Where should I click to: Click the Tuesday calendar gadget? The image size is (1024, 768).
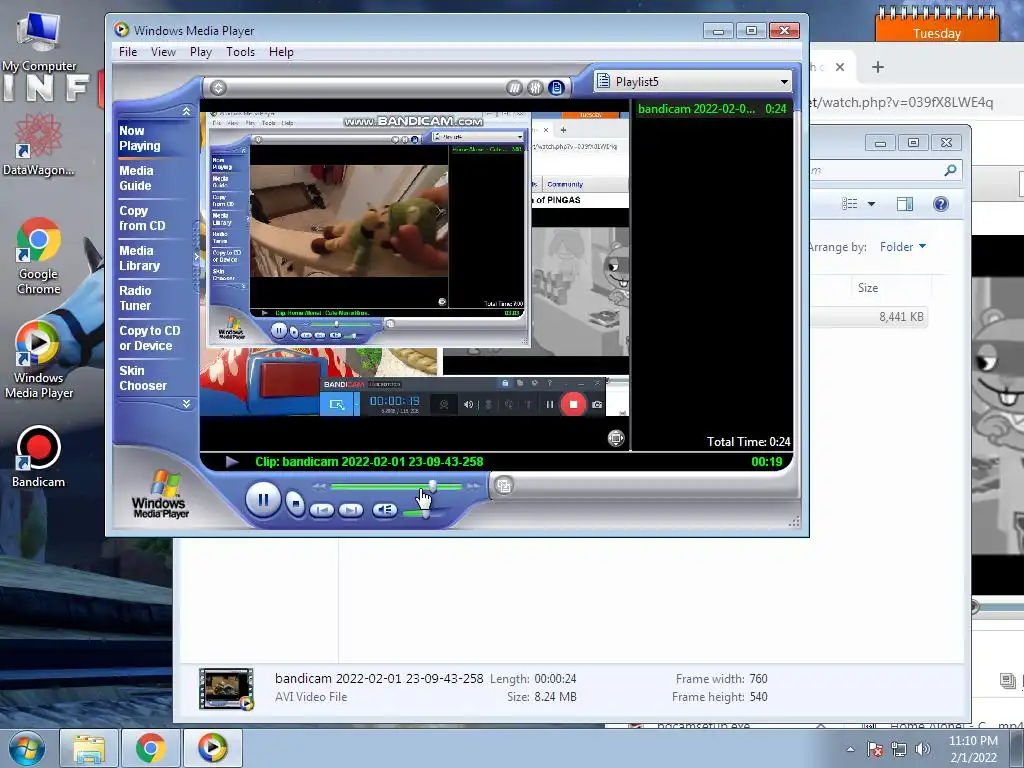pyautogui.click(x=937, y=24)
